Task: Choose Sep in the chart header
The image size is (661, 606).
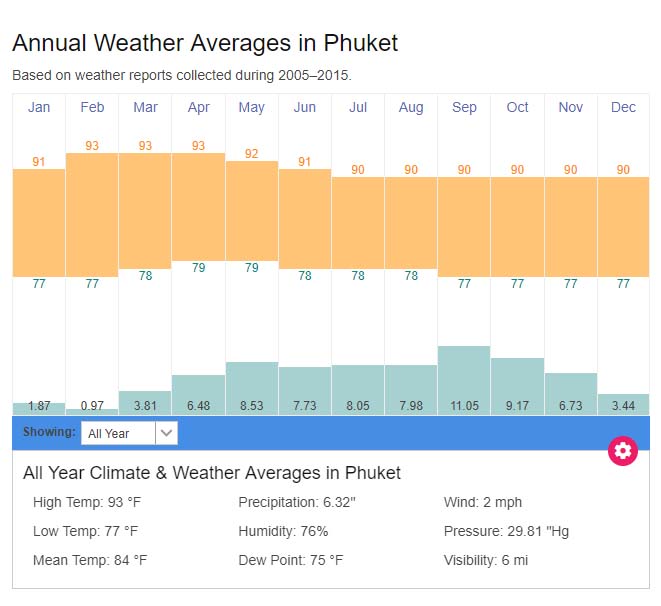Action: tap(464, 108)
